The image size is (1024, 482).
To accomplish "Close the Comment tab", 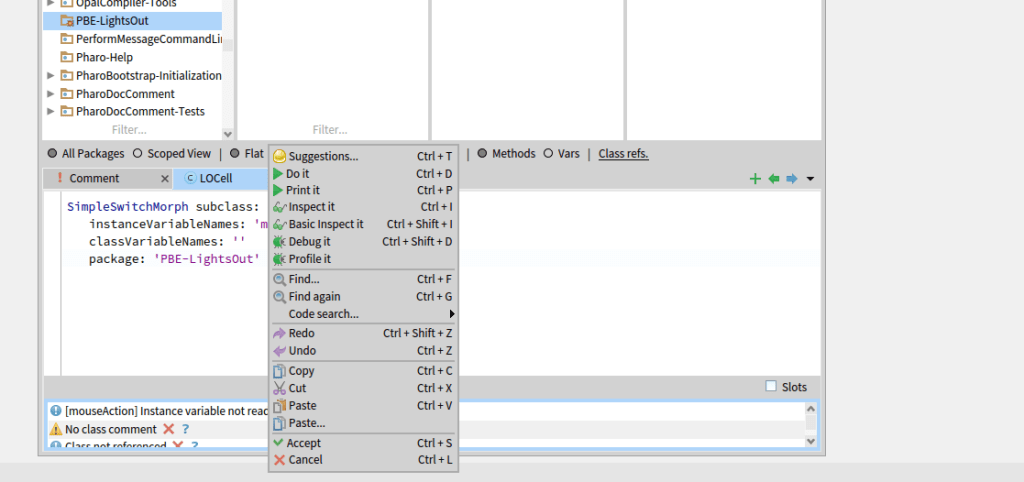I will [x=165, y=179].
